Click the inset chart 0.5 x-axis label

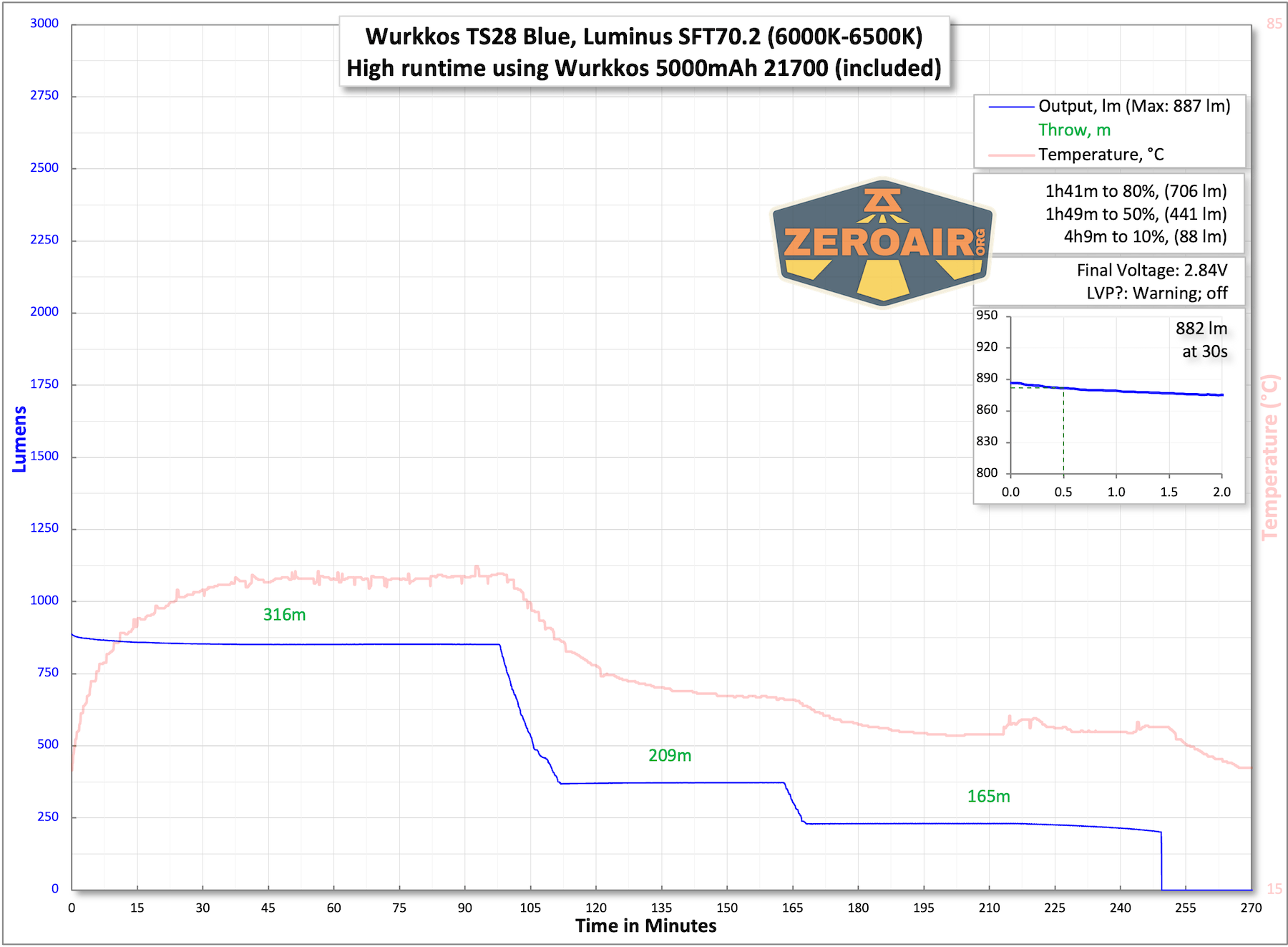1063,492
